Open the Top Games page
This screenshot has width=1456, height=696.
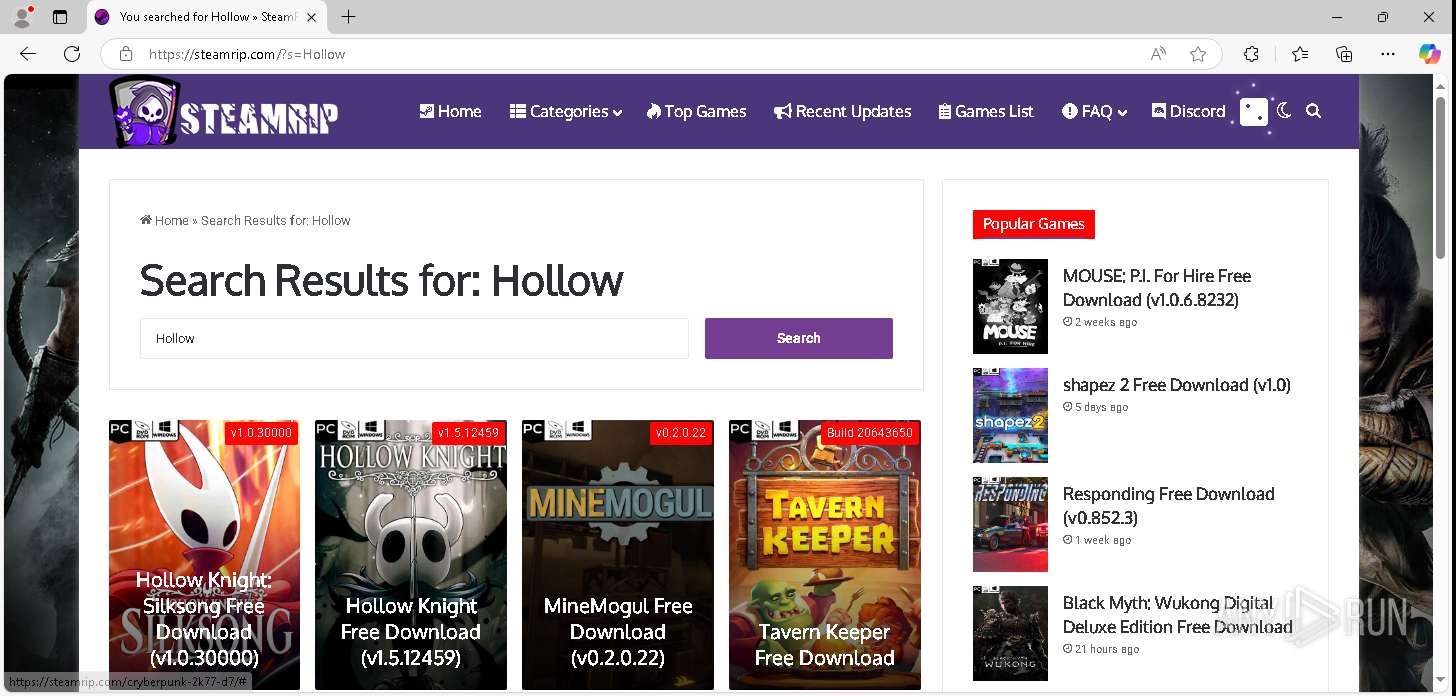coord(696,111)
